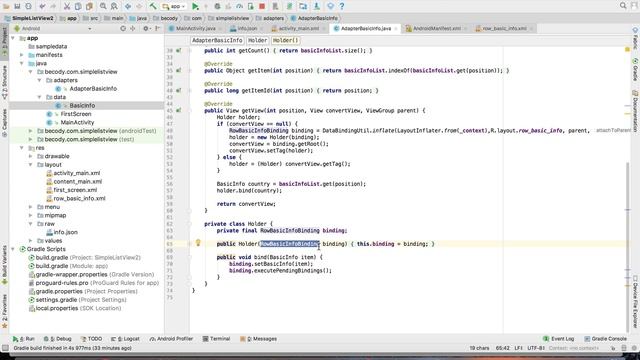Expand the drawable folder

[31, 156]
